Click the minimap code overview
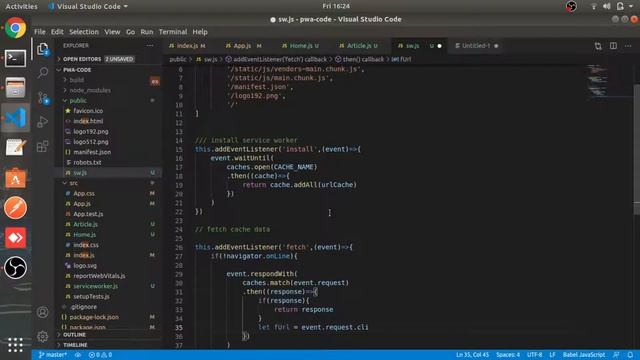 tap(609, 82)
